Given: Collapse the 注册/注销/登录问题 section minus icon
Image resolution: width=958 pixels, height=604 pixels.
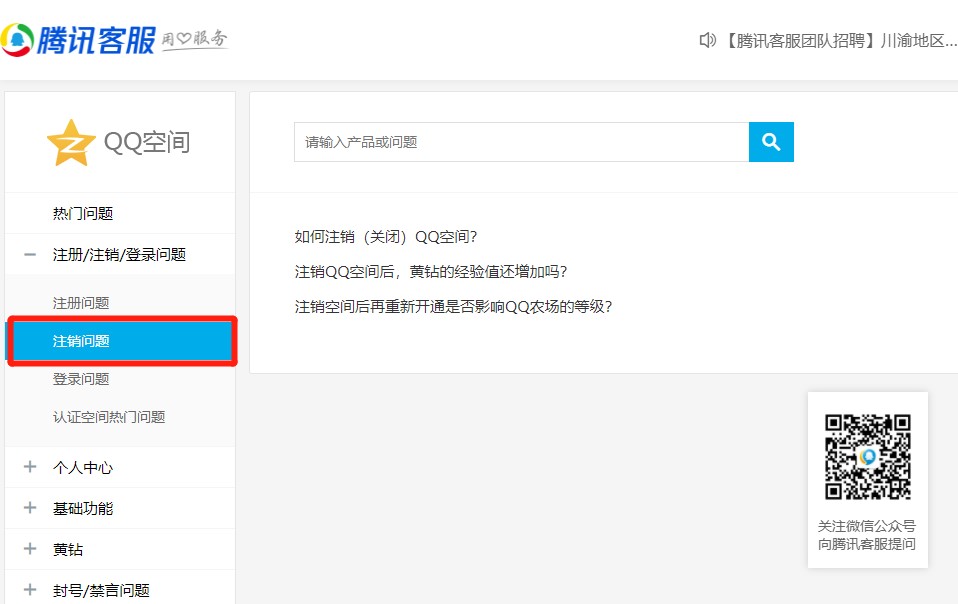Looking at the screenshot, I should coord(30,255).
